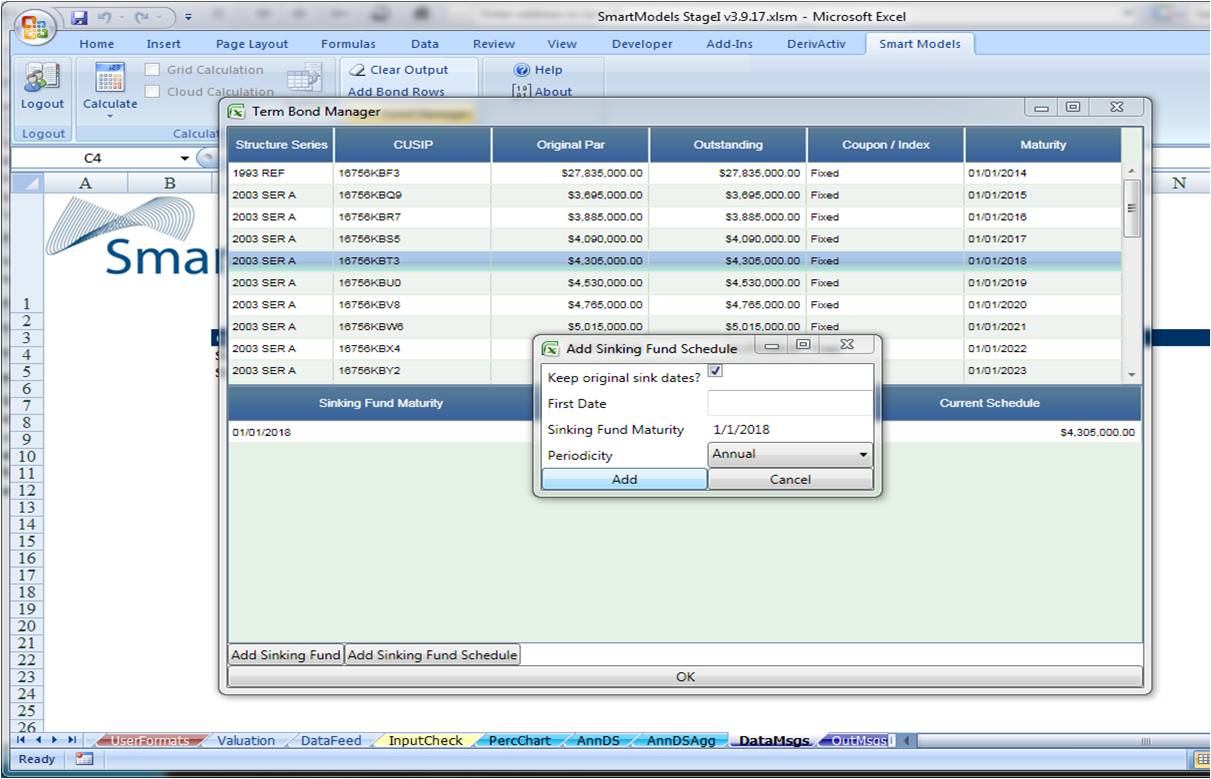The width and height of the screenshot is (1211, 779).
Task: Go to last sheet tab arrow
Action: point(71,740)
